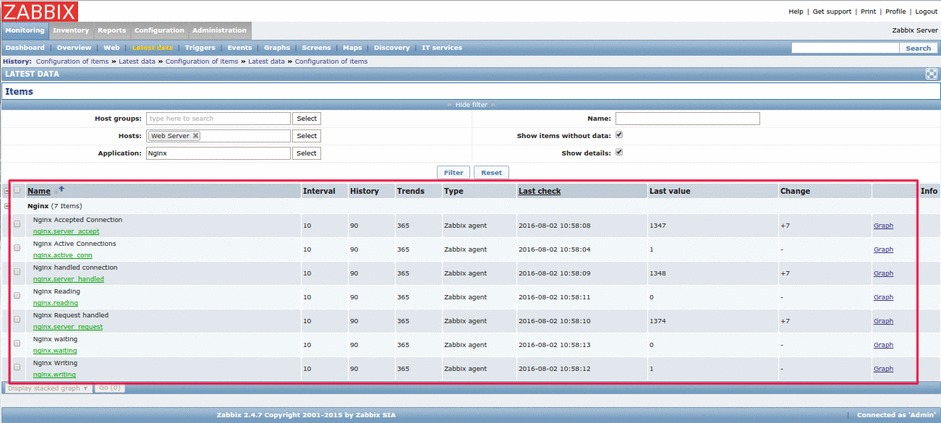Screen dimensions: 941x423
Task: Open nginx.waiting item key link
Action: coord(55,351)
